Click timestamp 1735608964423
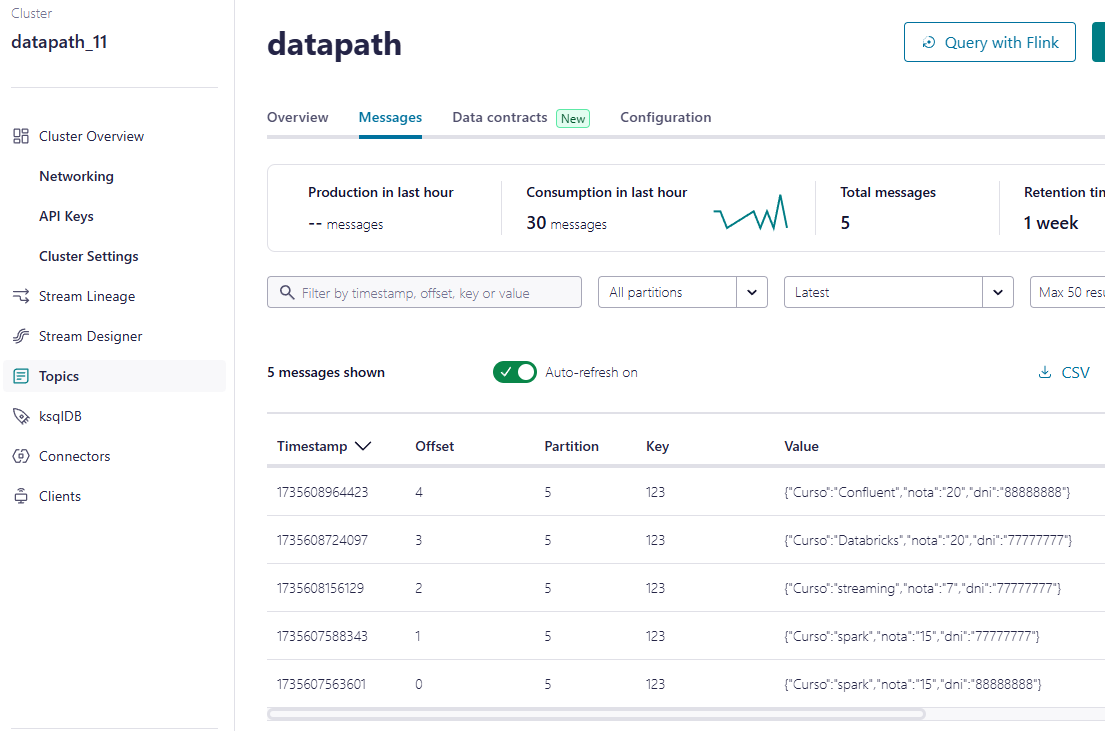This screenshot has height=731, width=1105. tap(322, 492)
